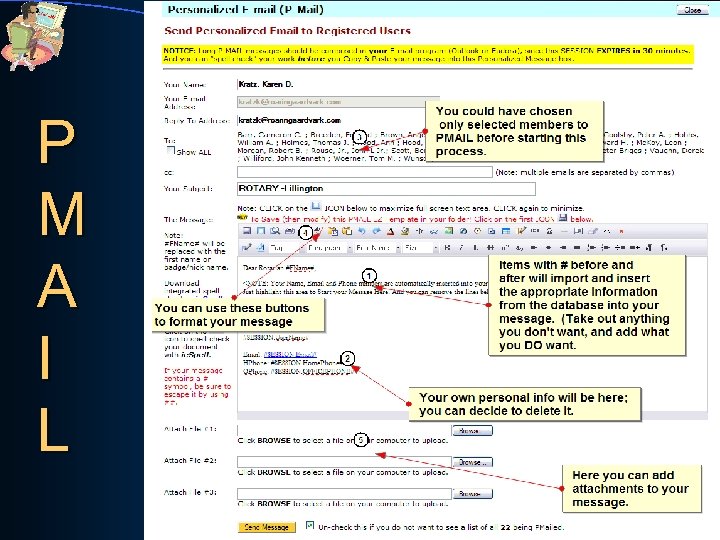This screenshot has width=720, height=540.
Task: Click Browse for Attach File #1
Action: pos(472,430)
